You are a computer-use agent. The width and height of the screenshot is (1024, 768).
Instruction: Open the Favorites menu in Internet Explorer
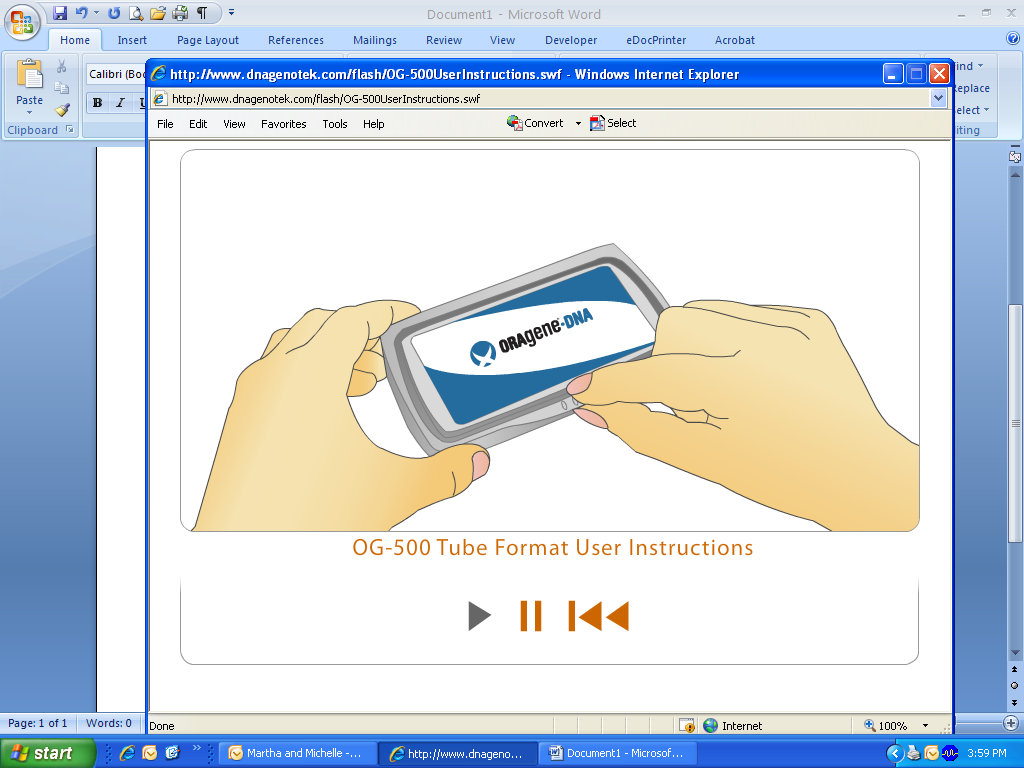point(283,124)
